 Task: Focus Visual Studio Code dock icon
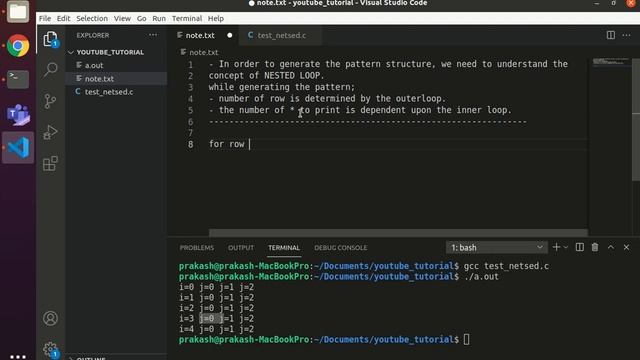pyautogui.click(x=18, y=147)
